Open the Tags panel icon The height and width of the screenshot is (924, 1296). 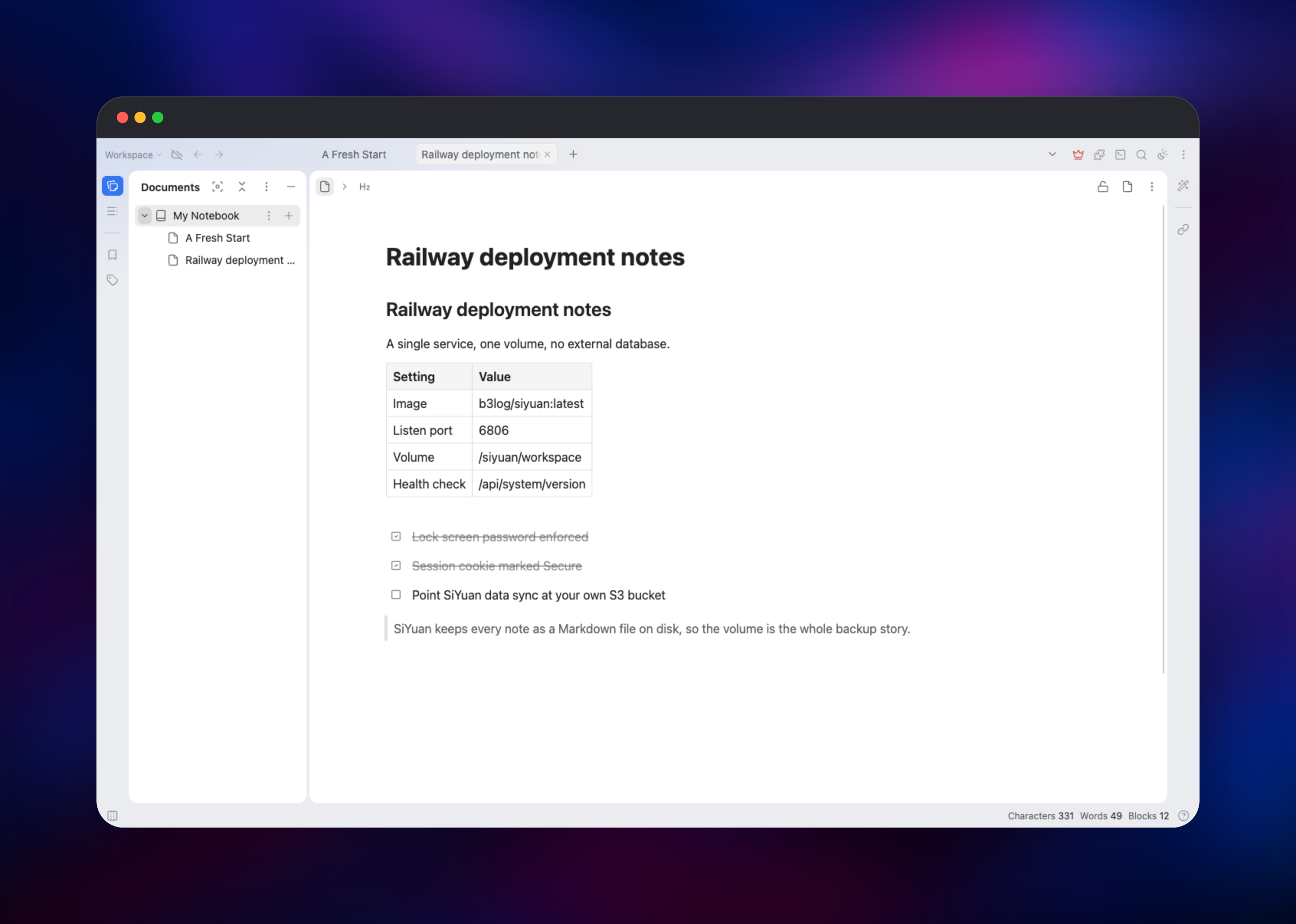(113, 280)
